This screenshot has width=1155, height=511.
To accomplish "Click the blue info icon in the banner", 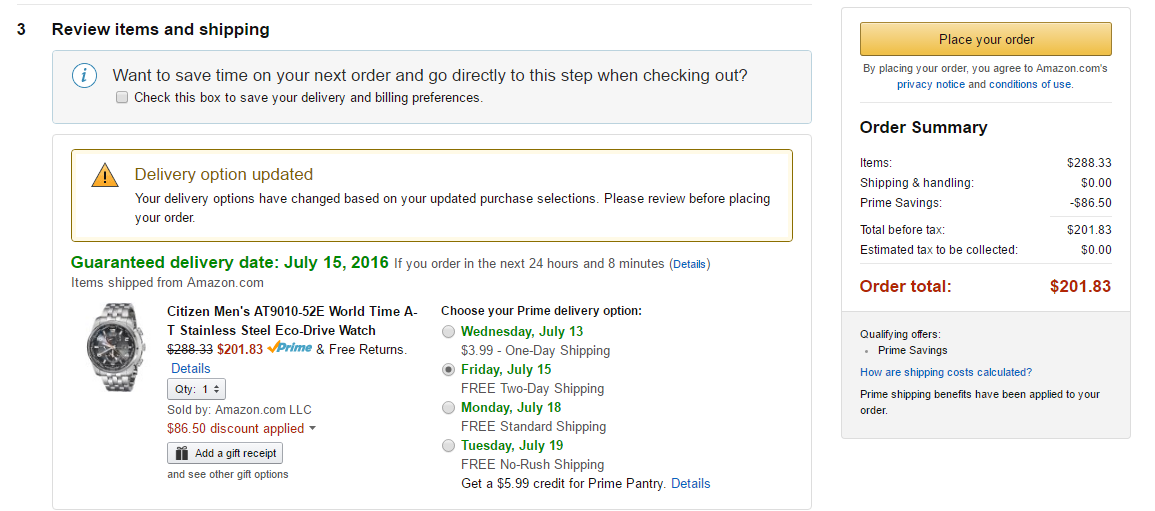I will click(x=85, y=75).
